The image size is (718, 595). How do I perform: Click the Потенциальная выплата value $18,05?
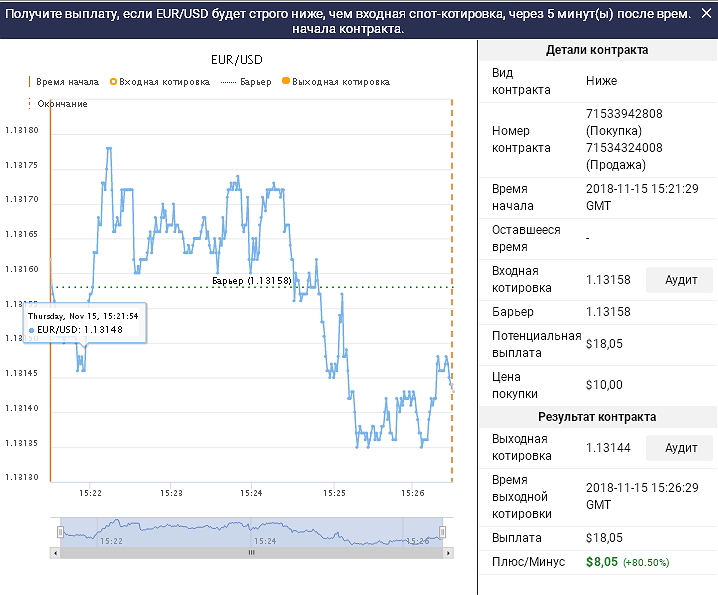(x=604, y=344)
